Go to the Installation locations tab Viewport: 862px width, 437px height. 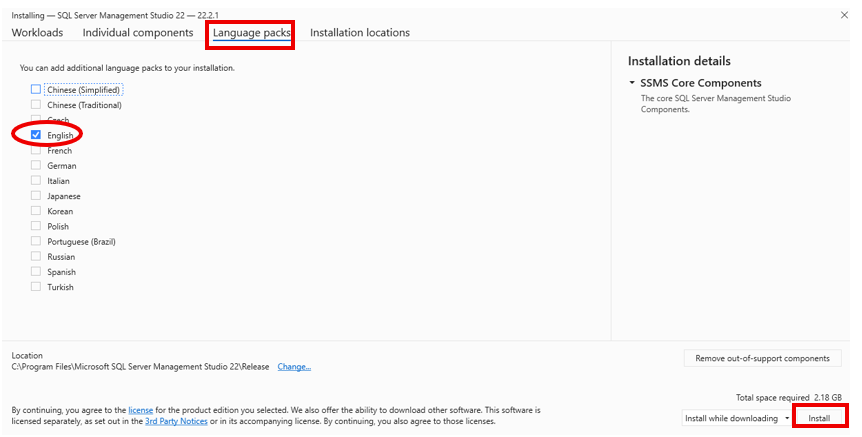coord(360,32)
